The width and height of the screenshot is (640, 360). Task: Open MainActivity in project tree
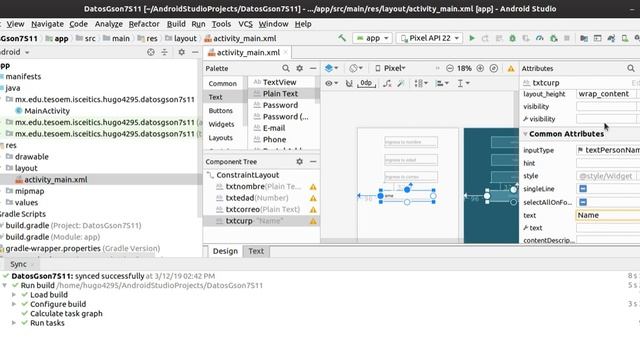click(47, 111)
